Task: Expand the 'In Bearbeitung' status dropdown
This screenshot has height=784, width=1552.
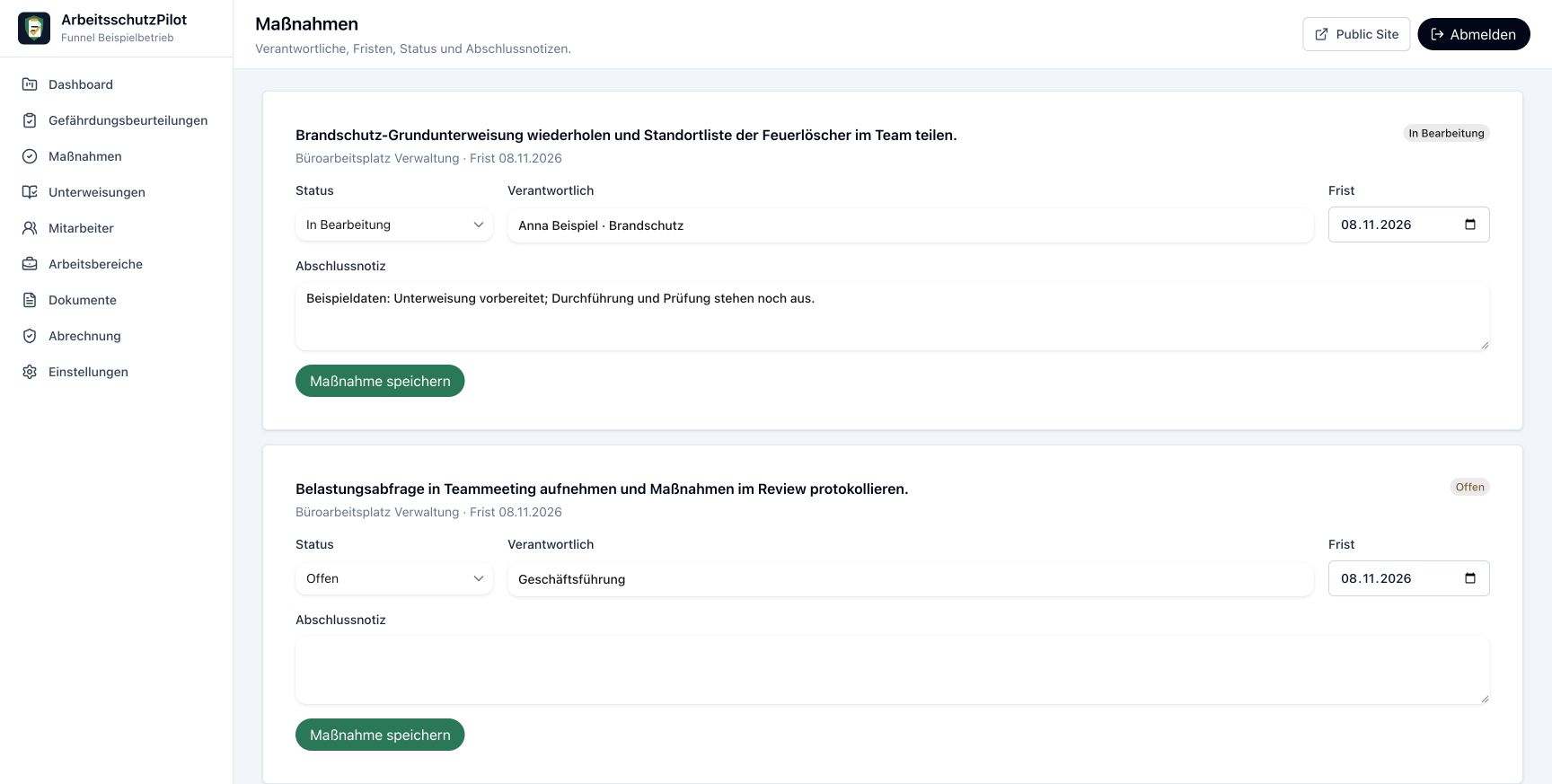Action: point(394,225)
